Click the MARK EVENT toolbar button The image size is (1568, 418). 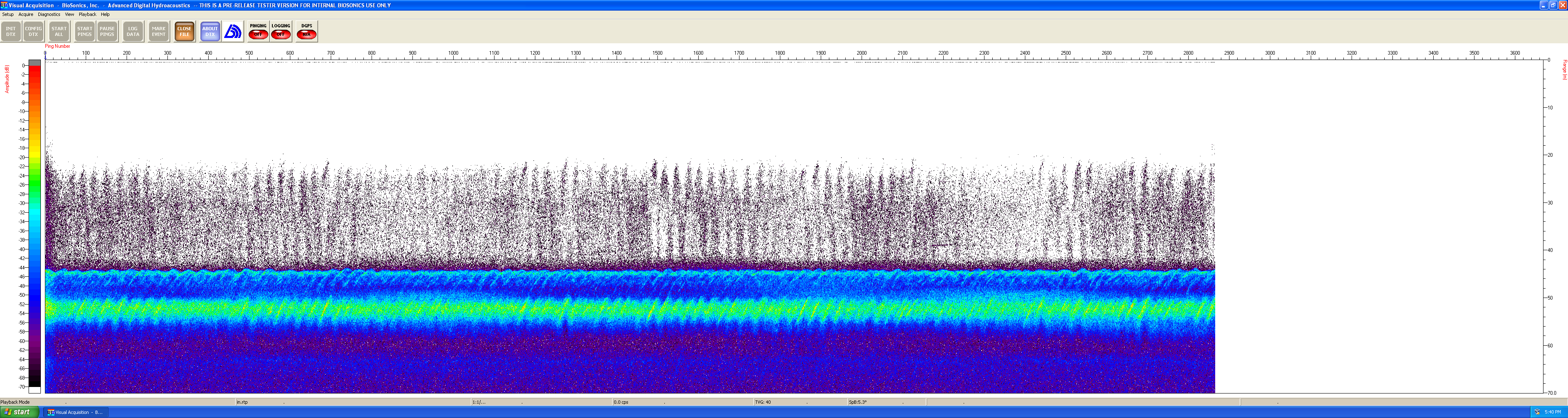tap(159, 32)
